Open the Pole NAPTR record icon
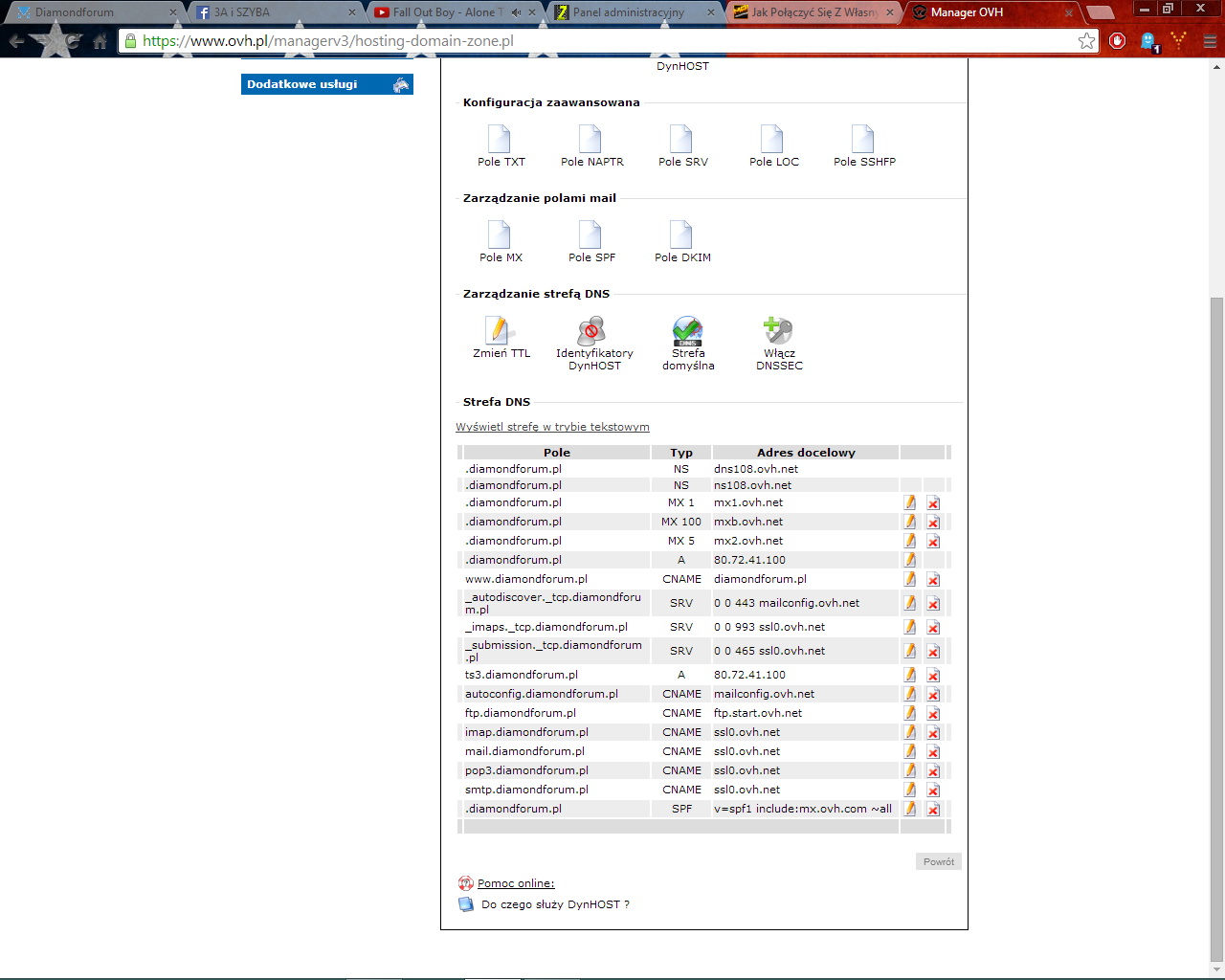The width and height of the screenshot is (1225, 980). point(590,140)
